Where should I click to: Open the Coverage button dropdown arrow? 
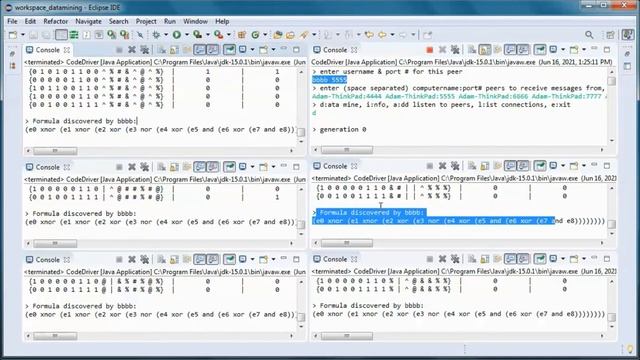click(208, 35)
